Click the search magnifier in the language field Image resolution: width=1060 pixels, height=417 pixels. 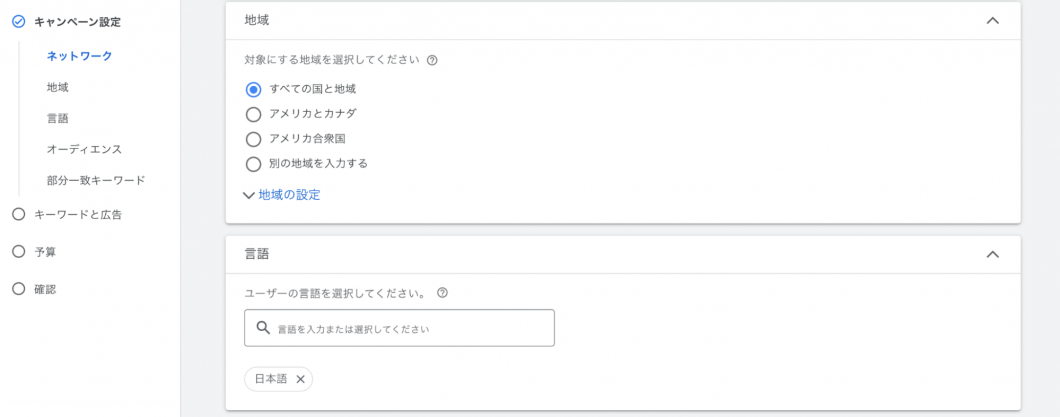(x=264, y=328)
